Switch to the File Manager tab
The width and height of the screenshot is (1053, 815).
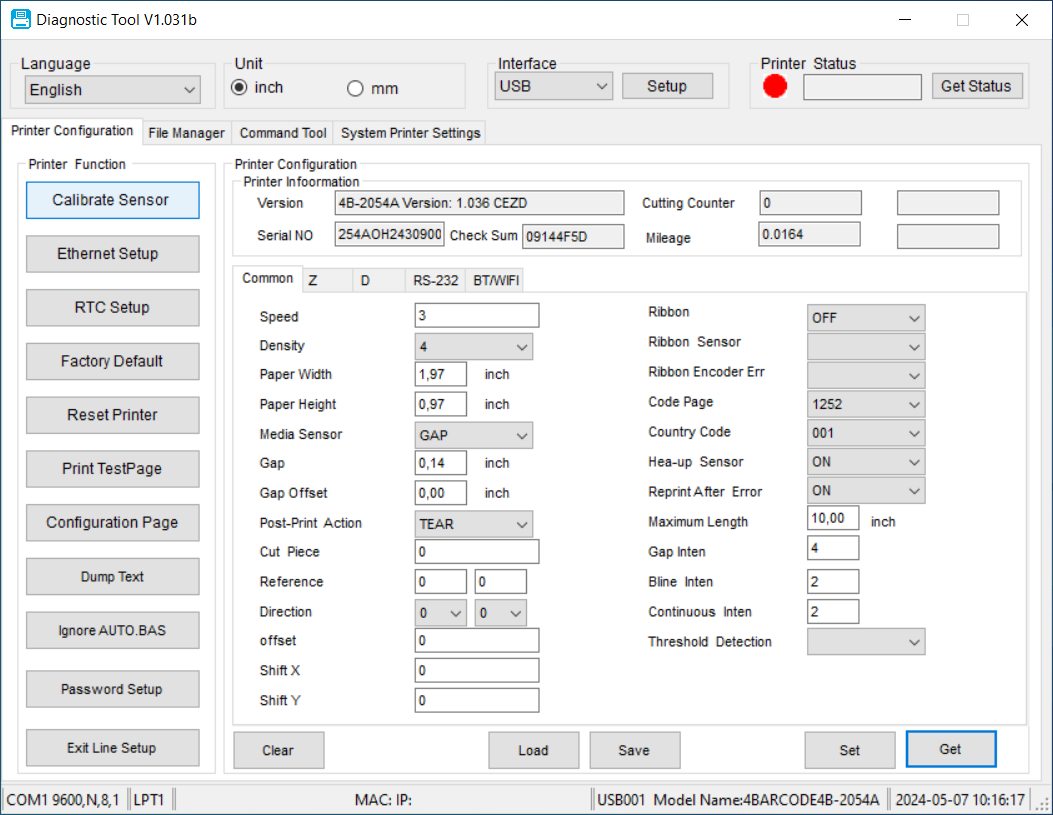(186, 133)
